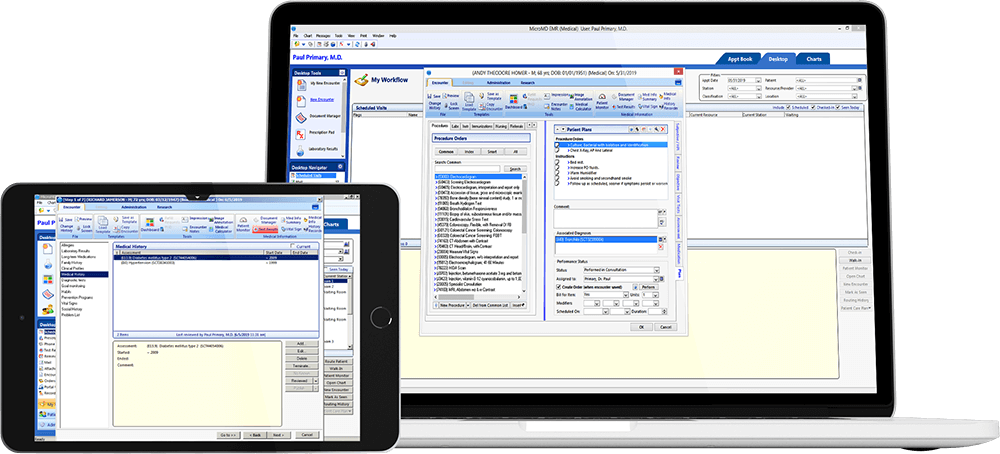Open the Status dropdown in Performance Status
1000x454 pixels.
pyautogui.click(x=656, y=270)
